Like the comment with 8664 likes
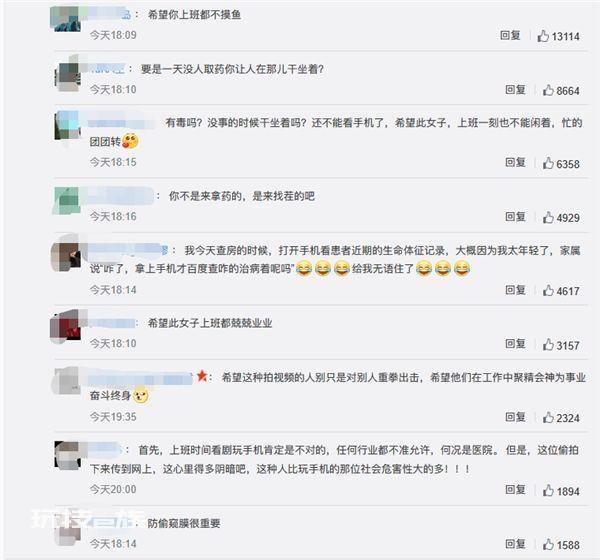The width and height of the screenshot is (600, 560). coord(548,90)
